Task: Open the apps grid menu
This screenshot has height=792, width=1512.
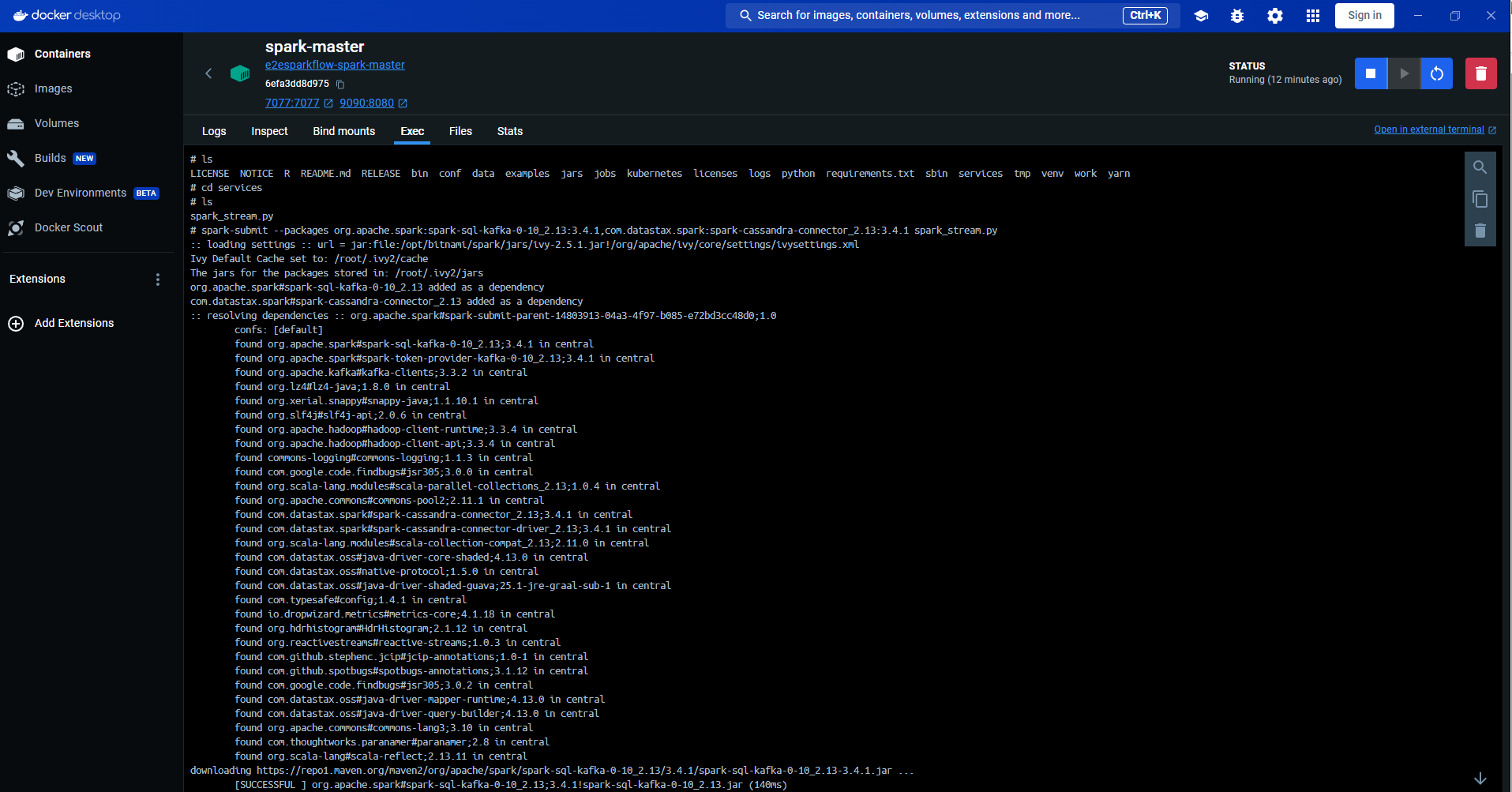Action: (x=1313, y=15)
